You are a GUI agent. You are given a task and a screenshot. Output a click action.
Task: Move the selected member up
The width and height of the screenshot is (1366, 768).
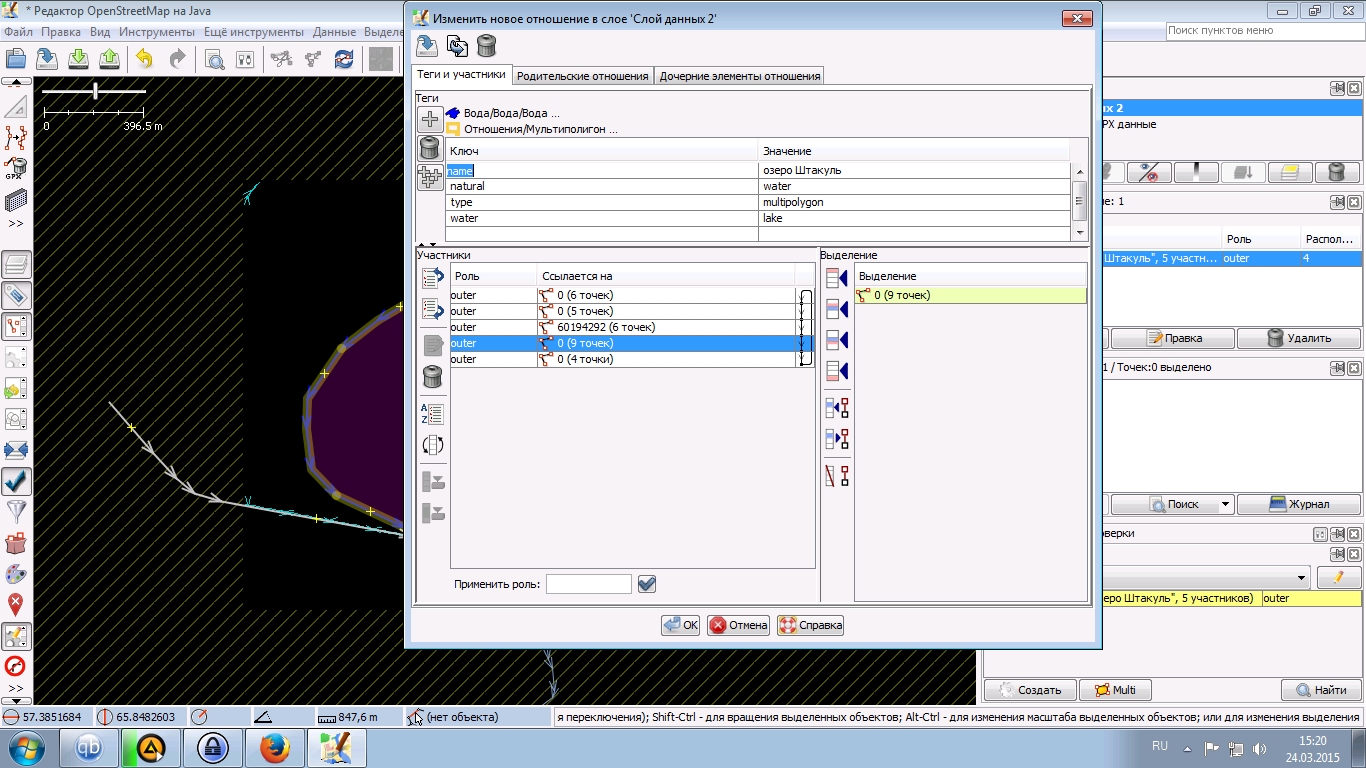click(432, 277)
